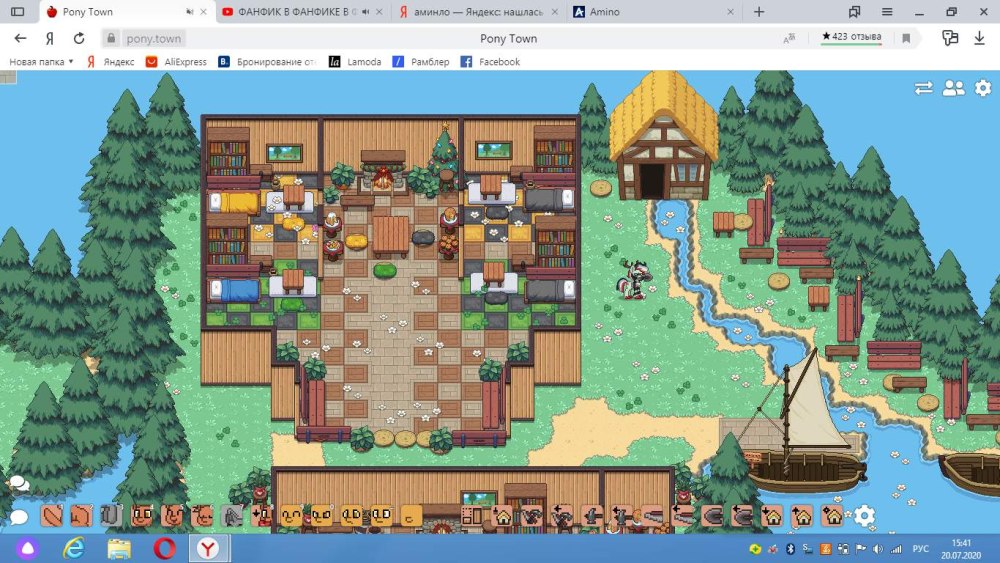Open game settings gear in top-right corner
Screen dimensions: 1000x563
point(983,88)
